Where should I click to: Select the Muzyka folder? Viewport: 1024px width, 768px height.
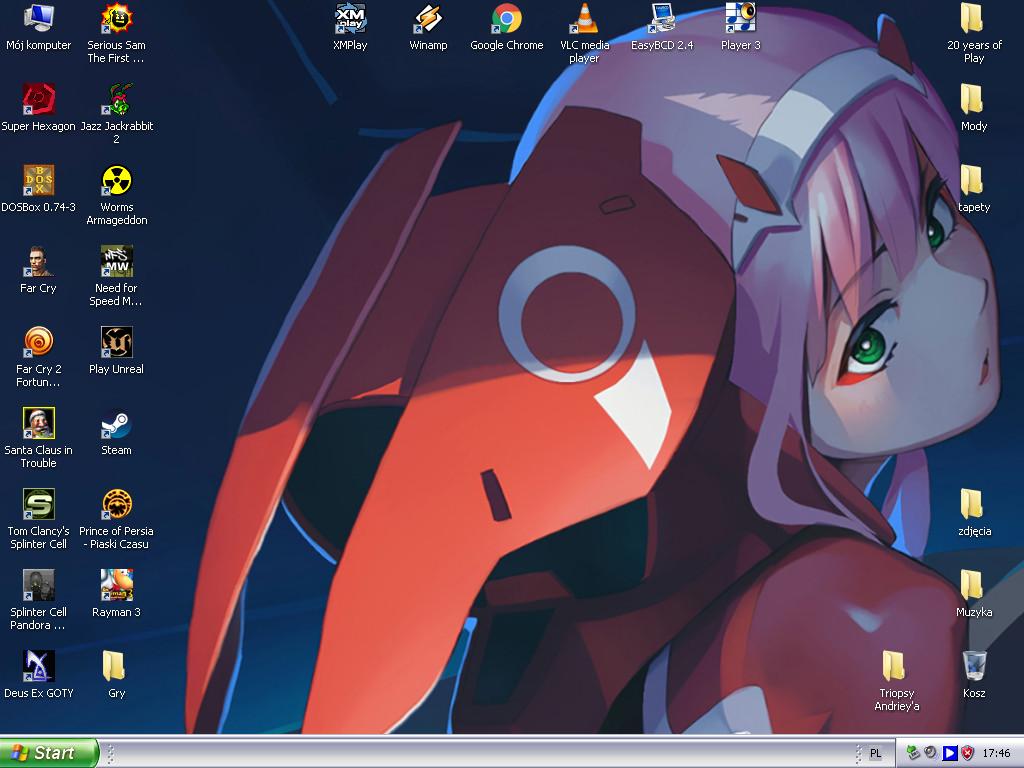click(x=972, y=585)
